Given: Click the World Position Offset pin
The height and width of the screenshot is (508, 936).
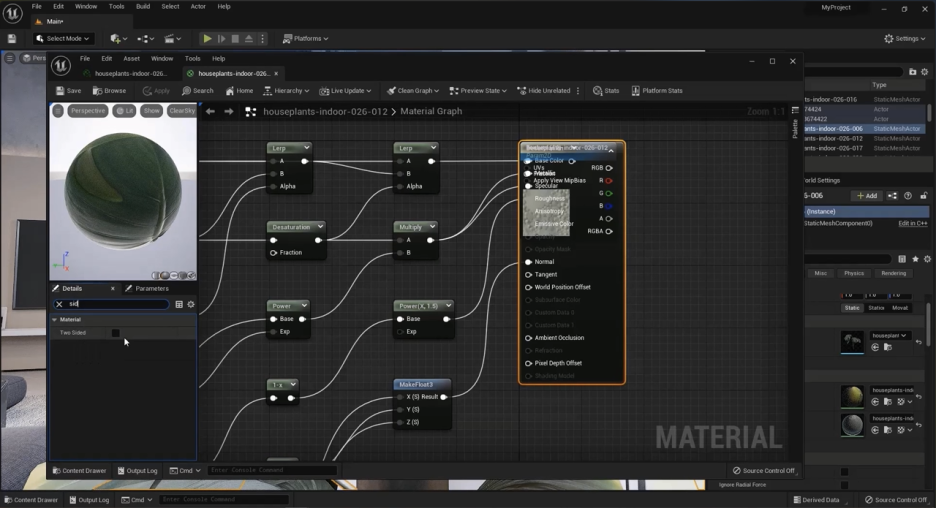Looking at the screenshot, I should 528,287.
